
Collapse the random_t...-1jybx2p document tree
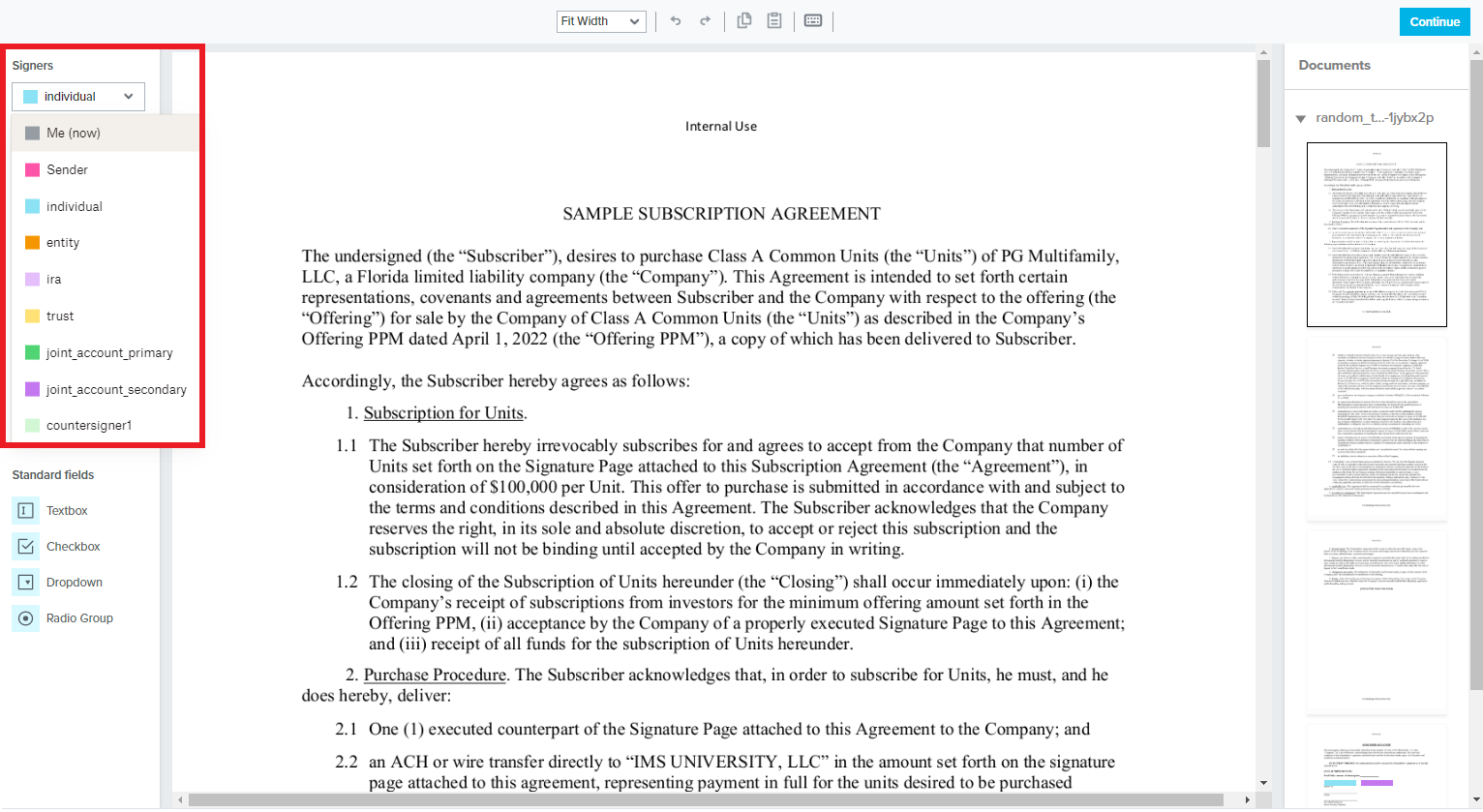pos(1301,118)
